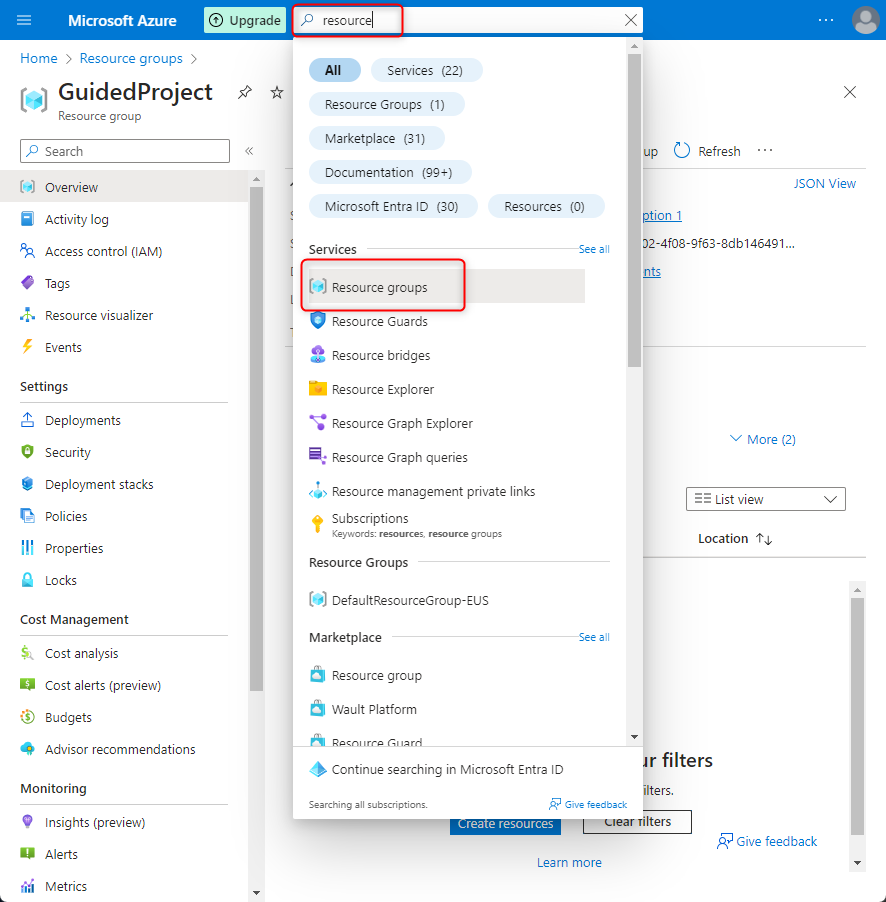Viewport: 886px width, 902px height.
Task: Expand the More (2) section
Action: point(762,439)
